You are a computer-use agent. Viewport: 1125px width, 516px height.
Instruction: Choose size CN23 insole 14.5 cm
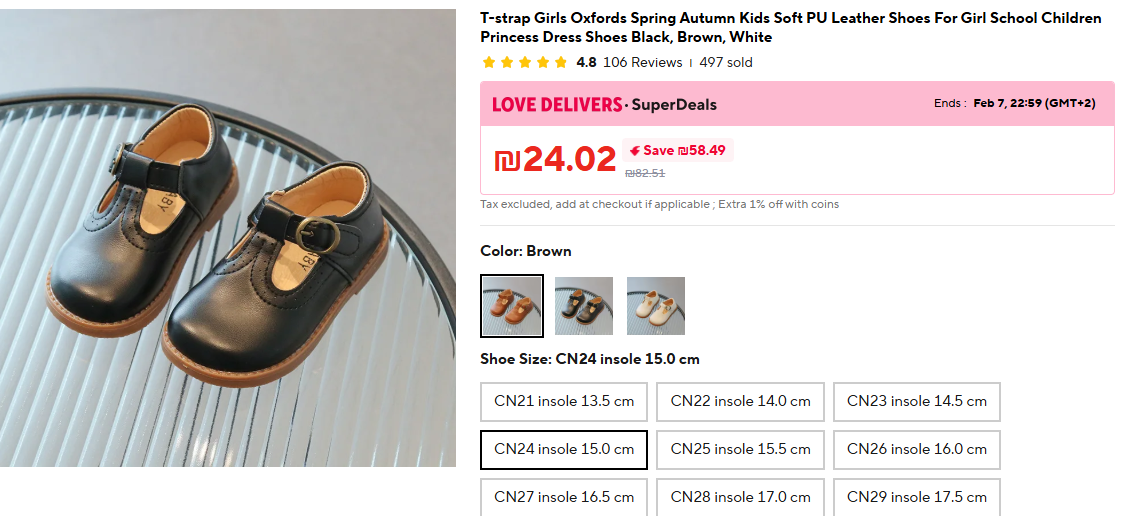click(916, 401)
